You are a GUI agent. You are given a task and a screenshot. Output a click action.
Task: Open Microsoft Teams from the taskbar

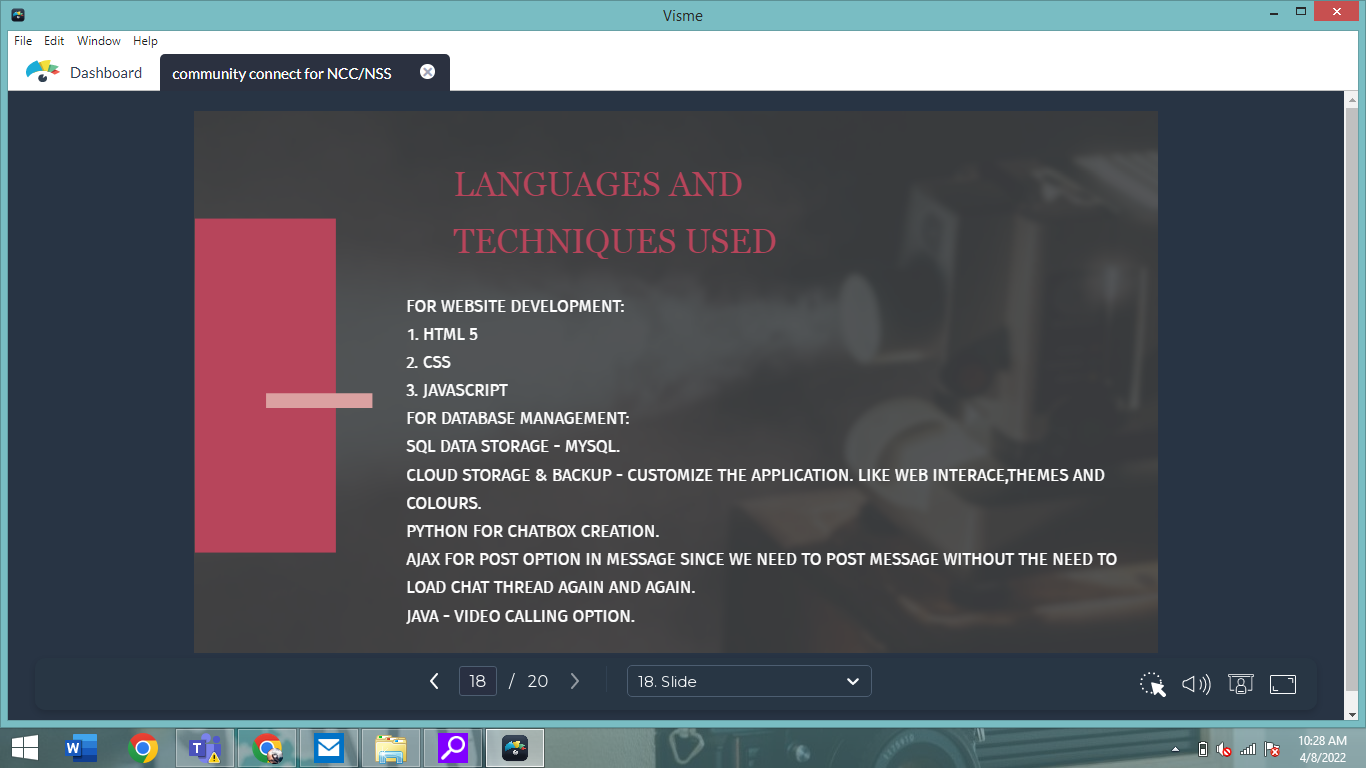coord(205,747)
